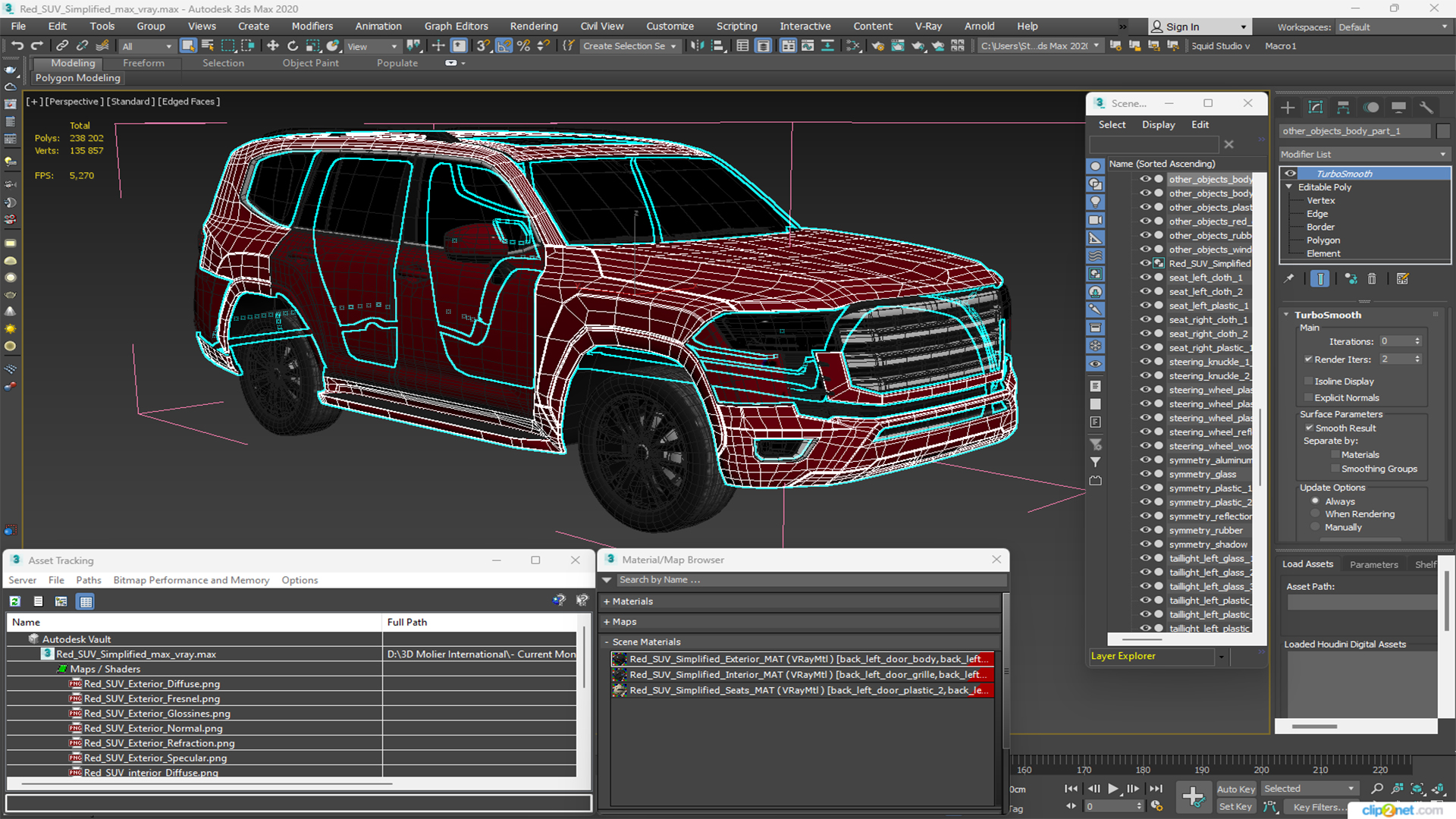Collapse the TurboSmooth rollout
Screen dimensions: 1456x819
pos(1287,315)
